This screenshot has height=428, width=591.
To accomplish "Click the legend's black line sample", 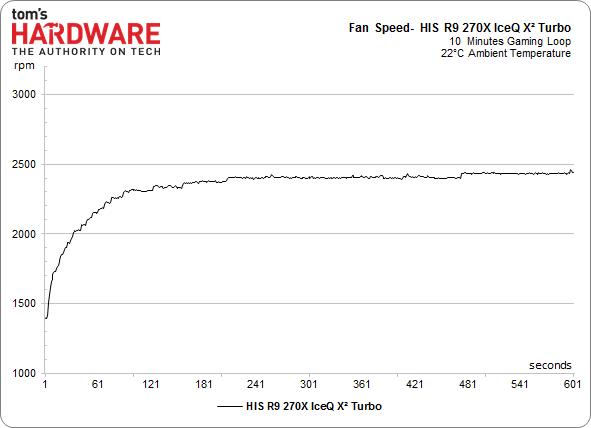I will click(229, 407).
